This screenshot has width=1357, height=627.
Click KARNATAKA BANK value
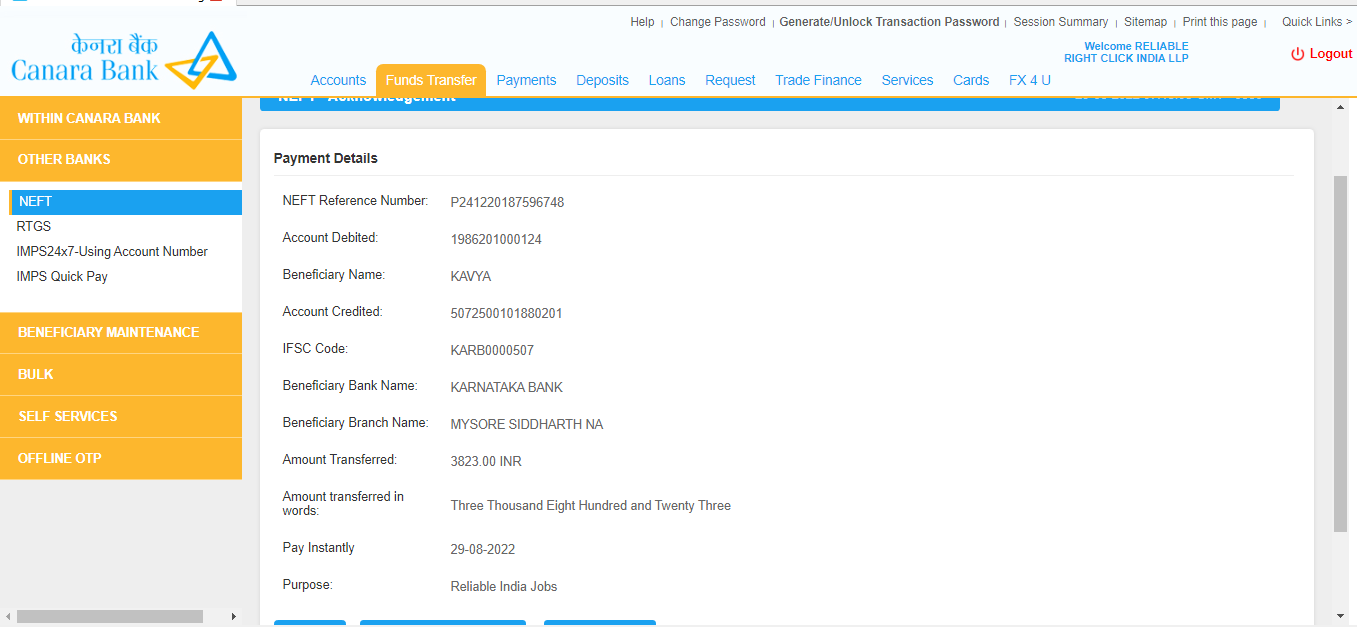click(x=507, y=388)
